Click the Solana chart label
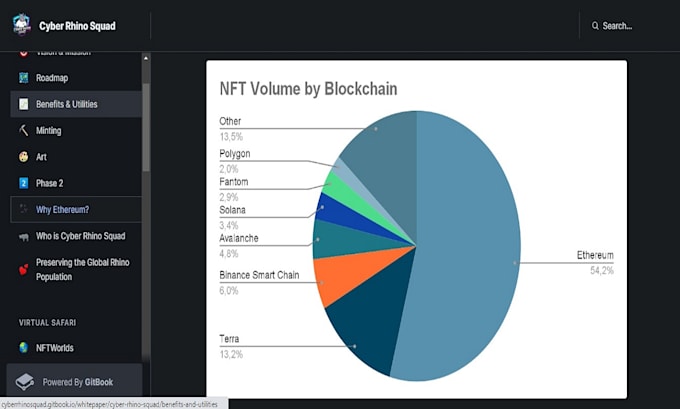 click(x=232, y=210)
